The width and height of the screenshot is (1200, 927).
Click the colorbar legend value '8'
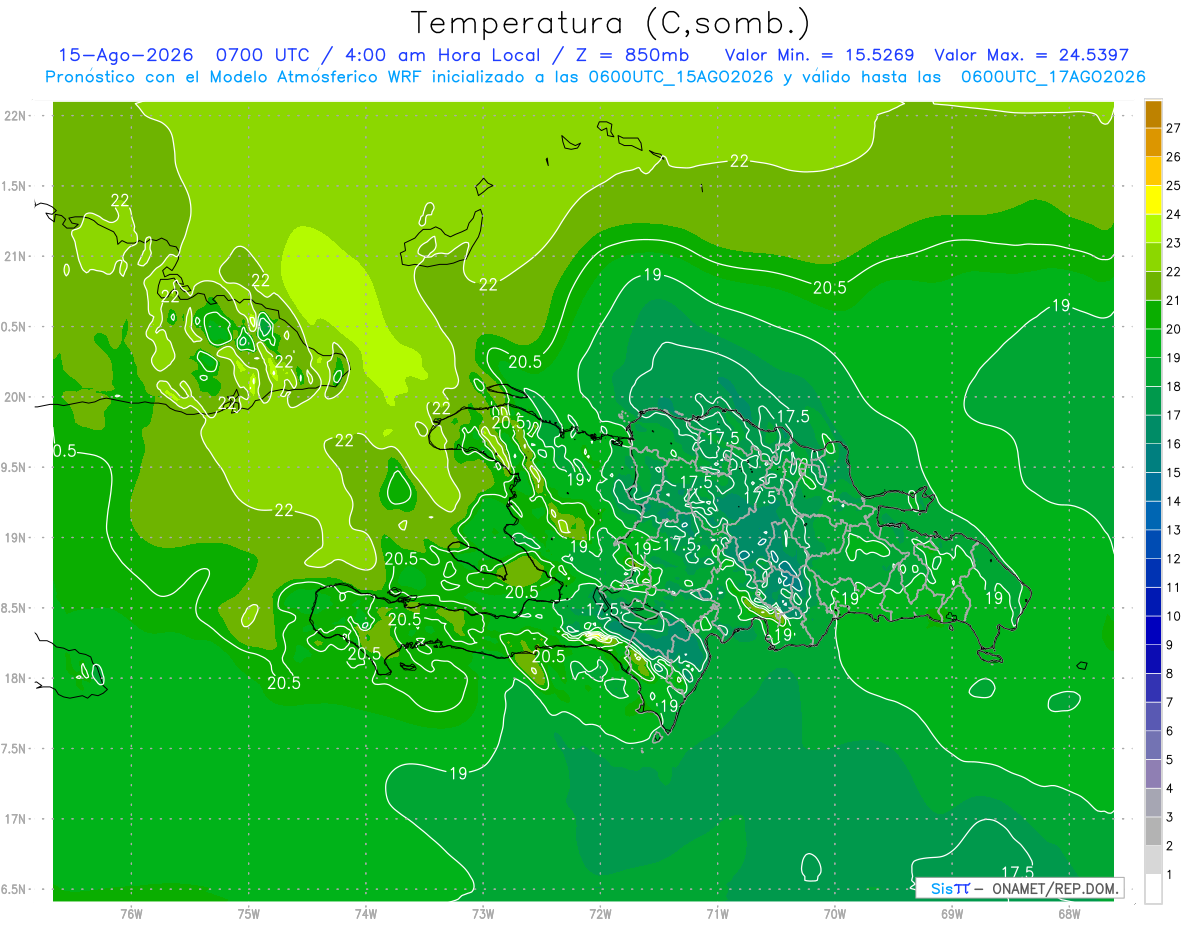click(x=1170, y=674)
